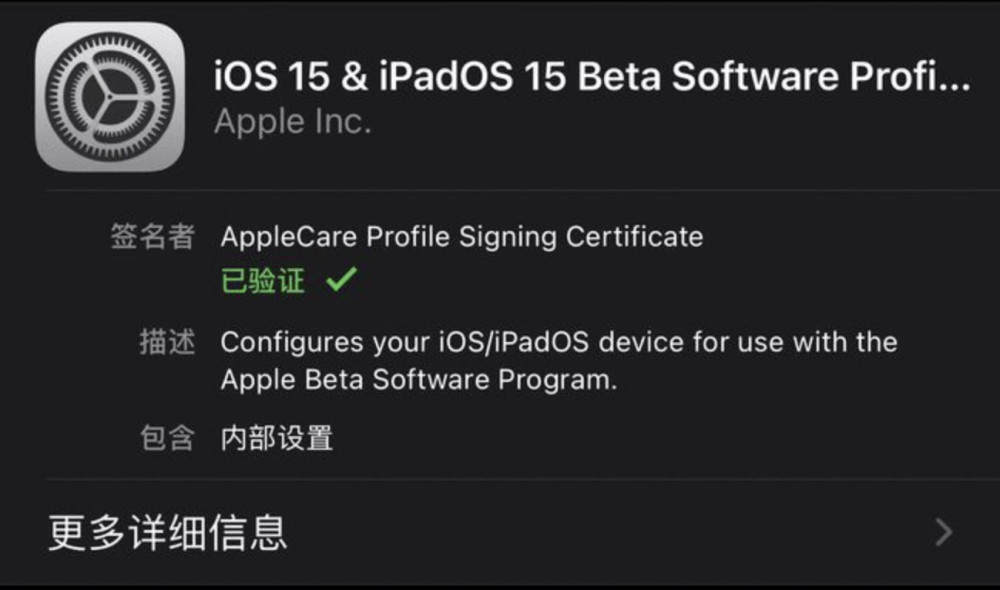Screen dimensions: 1000x590
Task: Click the 描述 field label
Action: [x=166, y=342]
